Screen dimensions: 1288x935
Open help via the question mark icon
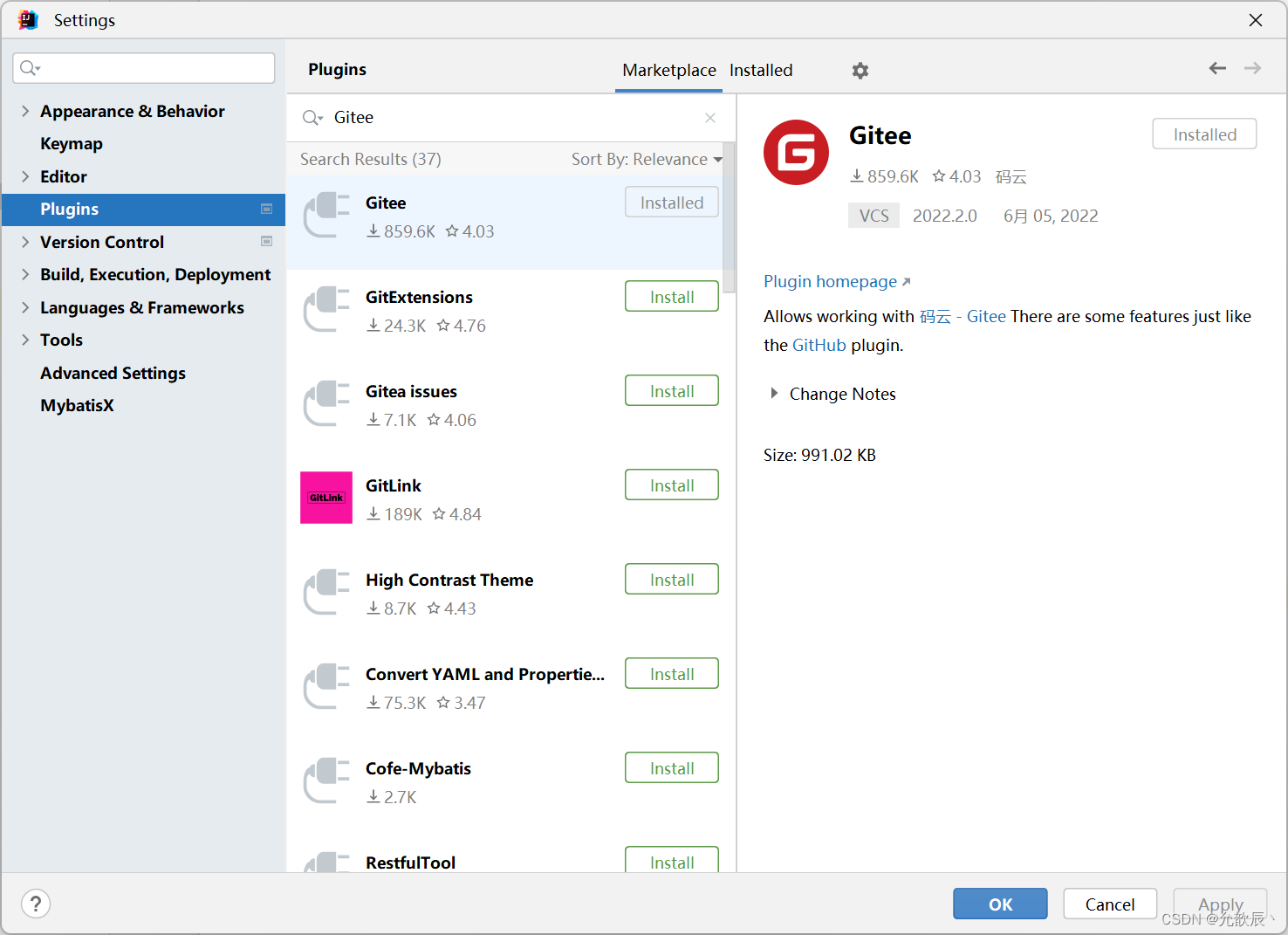click(35, 904)
